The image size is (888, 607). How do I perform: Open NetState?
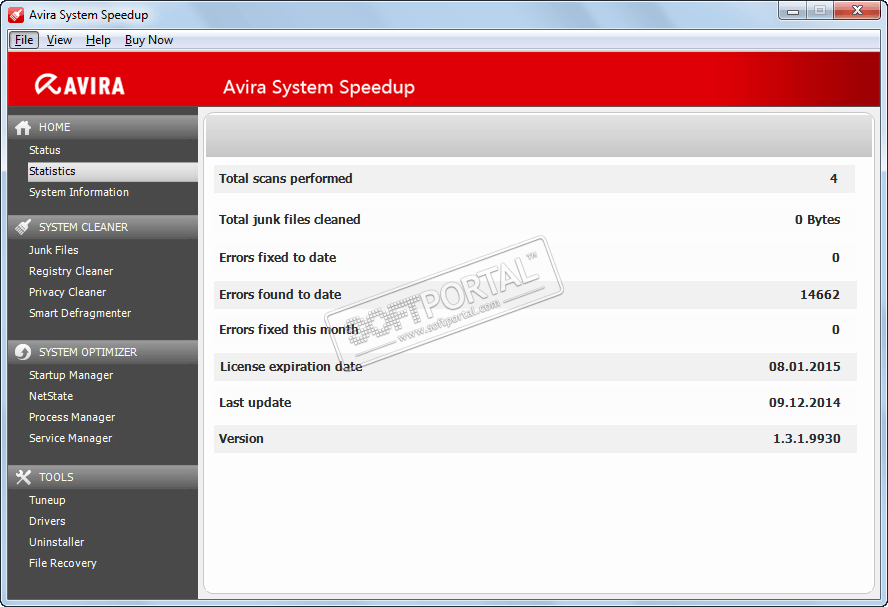click(x=51, y=396)
